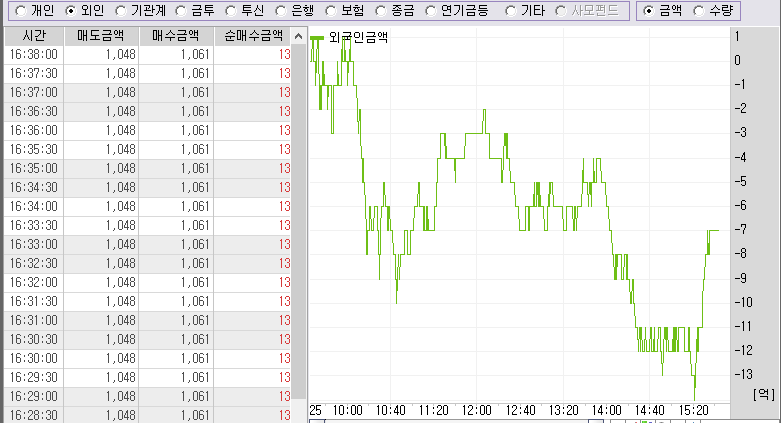Select the 연기금등 radio button
Image resolution: width=781 pixels, height=423 pixels.
(x=431, y=10)
